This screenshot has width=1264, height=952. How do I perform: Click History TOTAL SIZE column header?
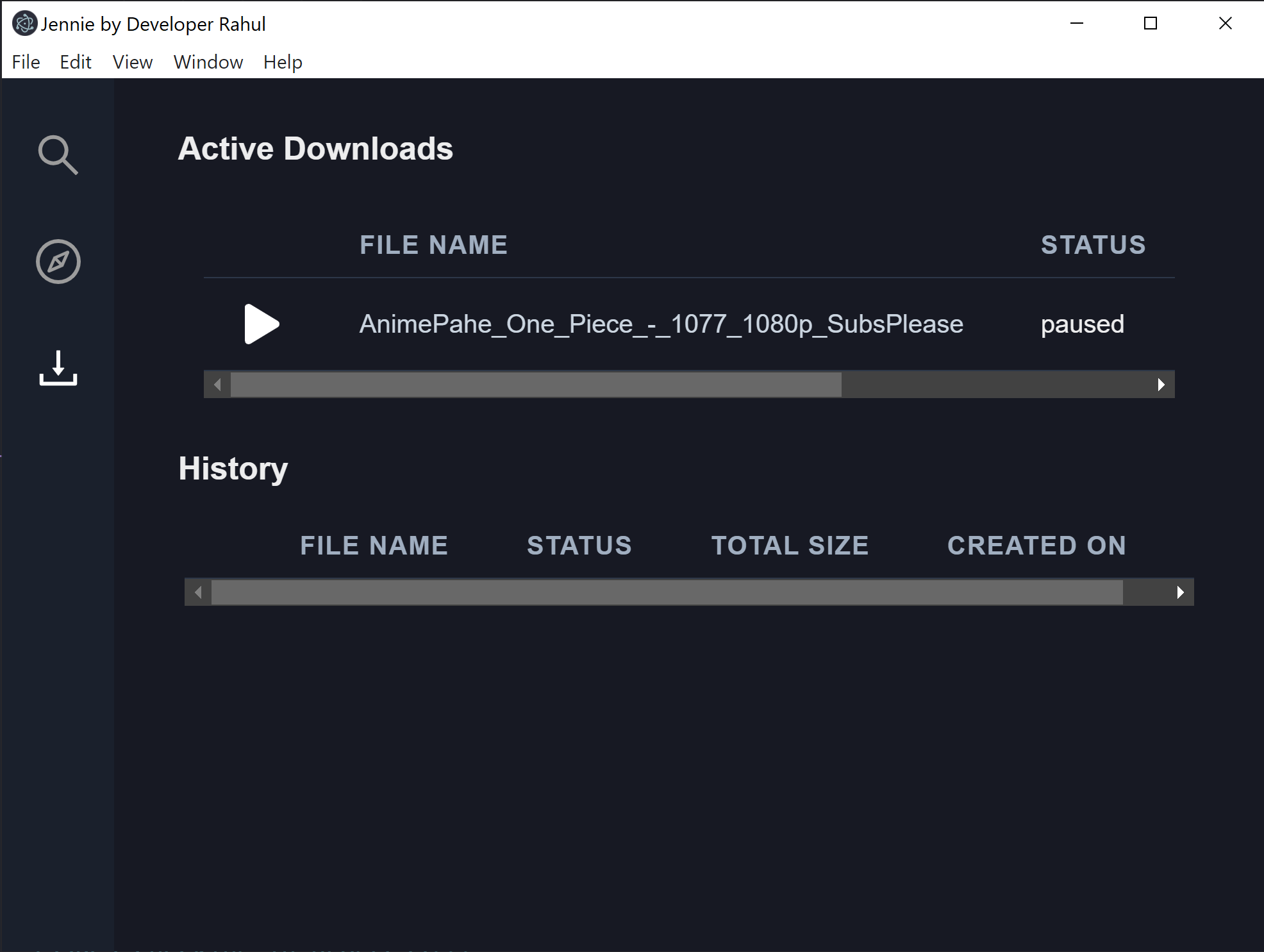pyautogui.click(x=790, y=546)
